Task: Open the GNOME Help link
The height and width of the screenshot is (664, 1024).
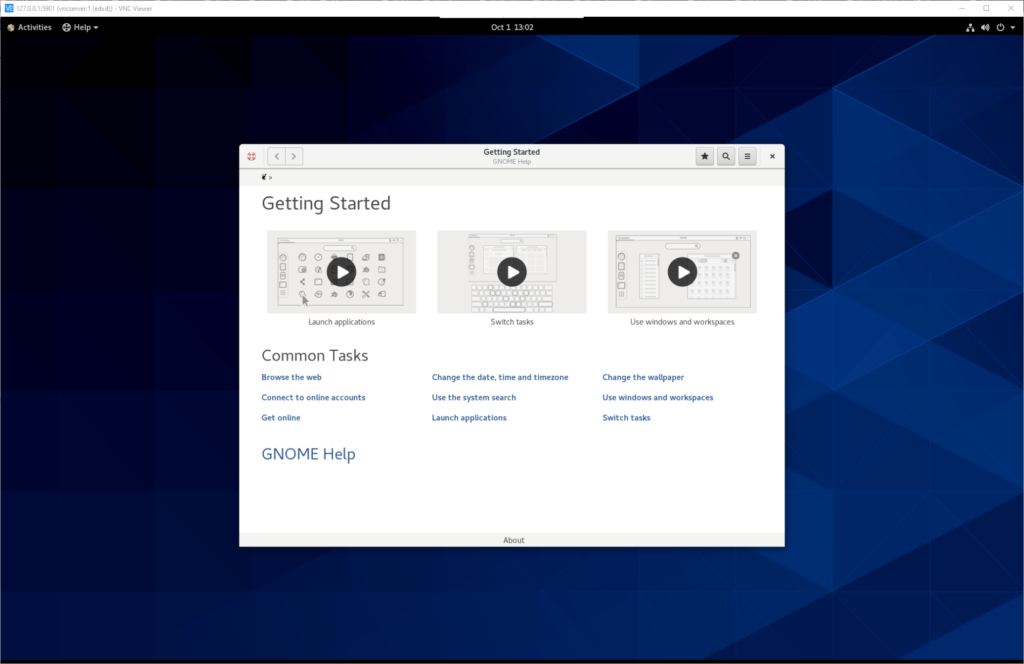Action: [308, 453]
